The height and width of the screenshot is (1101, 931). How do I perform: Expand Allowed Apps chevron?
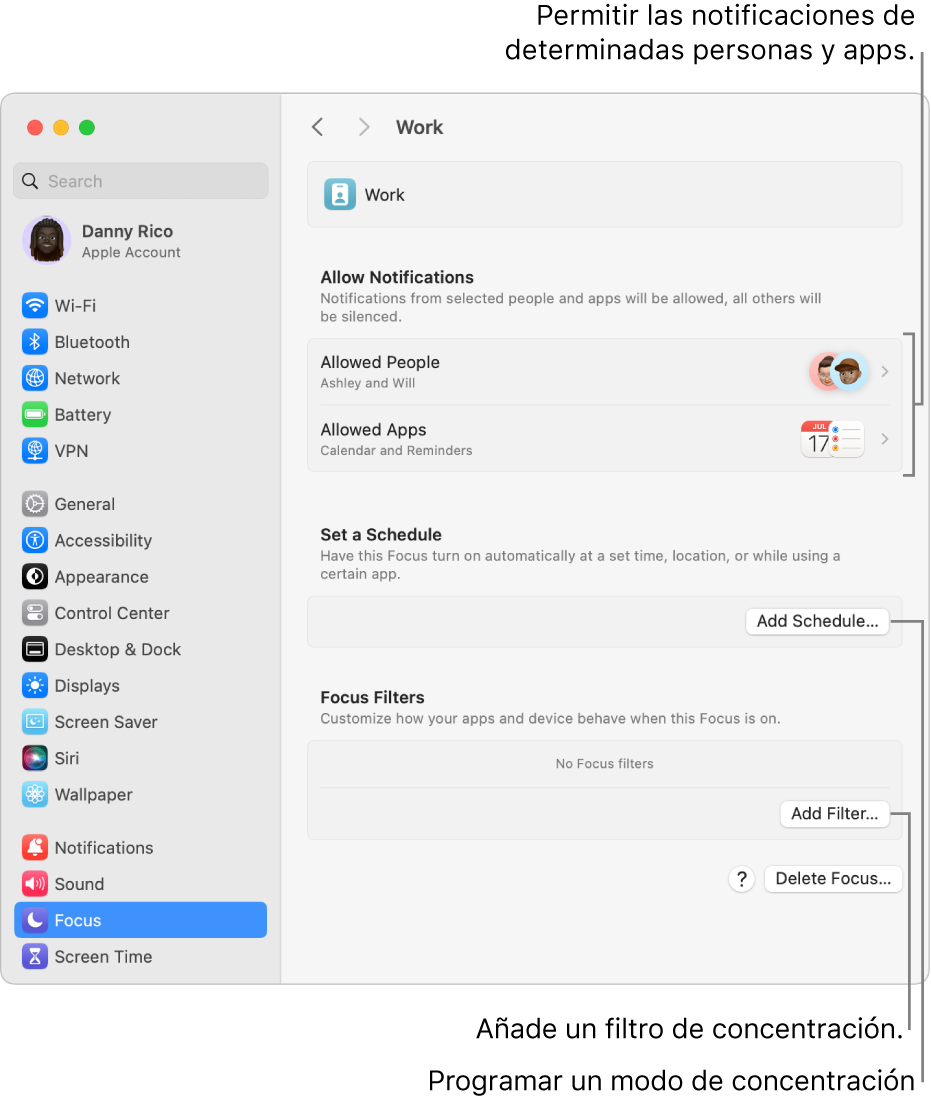(x=885, y=439)
